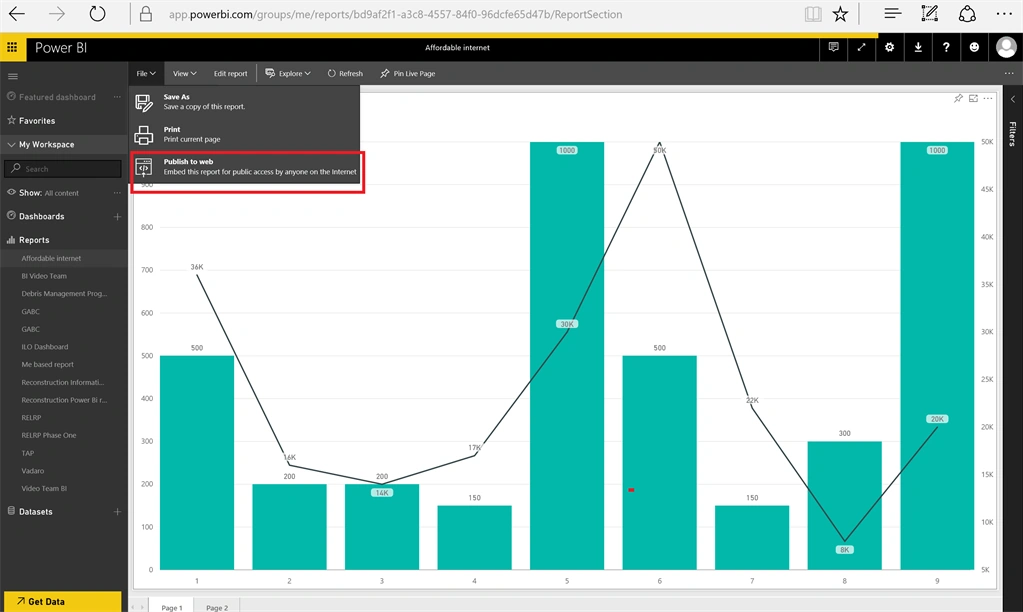Open the settings gear icon
1023x612 pixels.
(x=889, y=48)
